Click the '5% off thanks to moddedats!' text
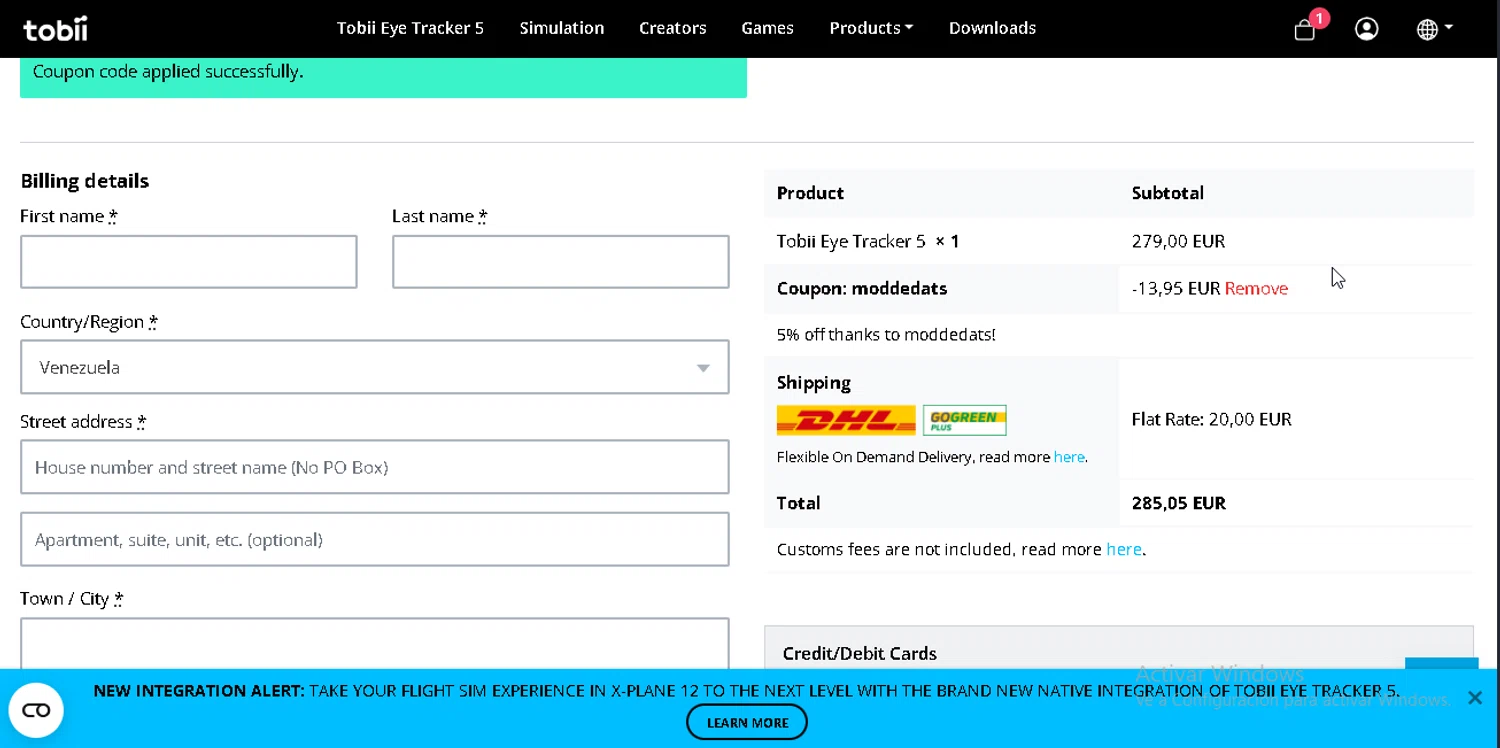Image resolution: width=1500 pixels, height=748 pixels. (886, 335)
